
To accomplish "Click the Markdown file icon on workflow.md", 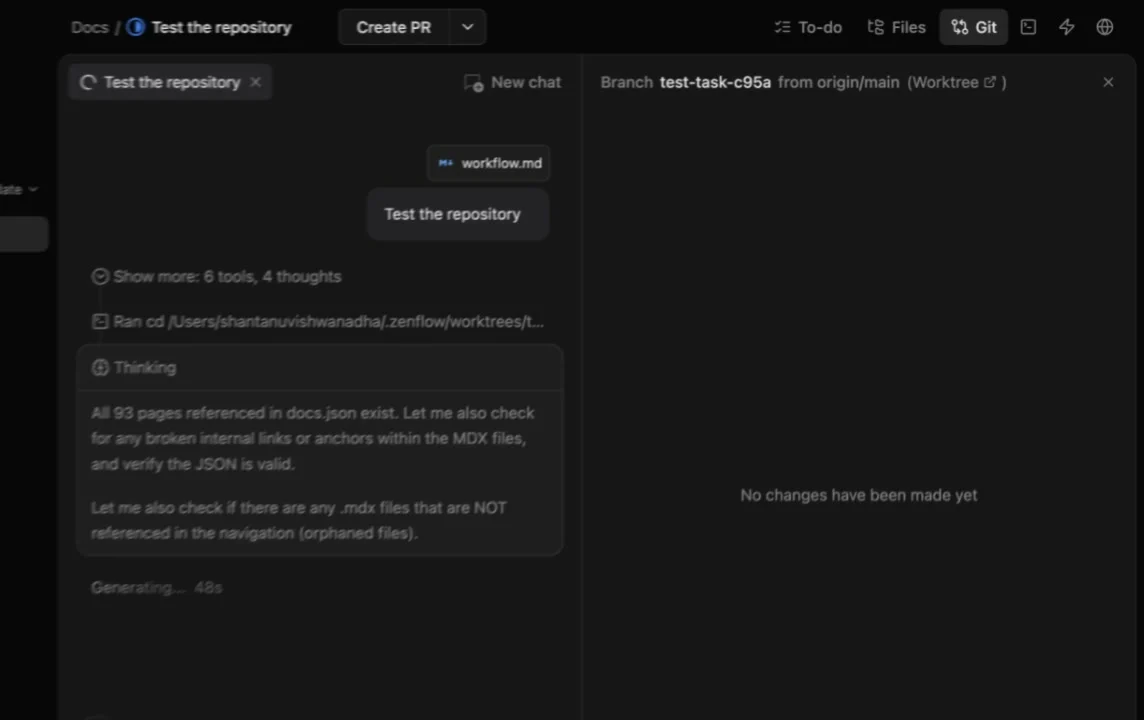I will 446,163.
